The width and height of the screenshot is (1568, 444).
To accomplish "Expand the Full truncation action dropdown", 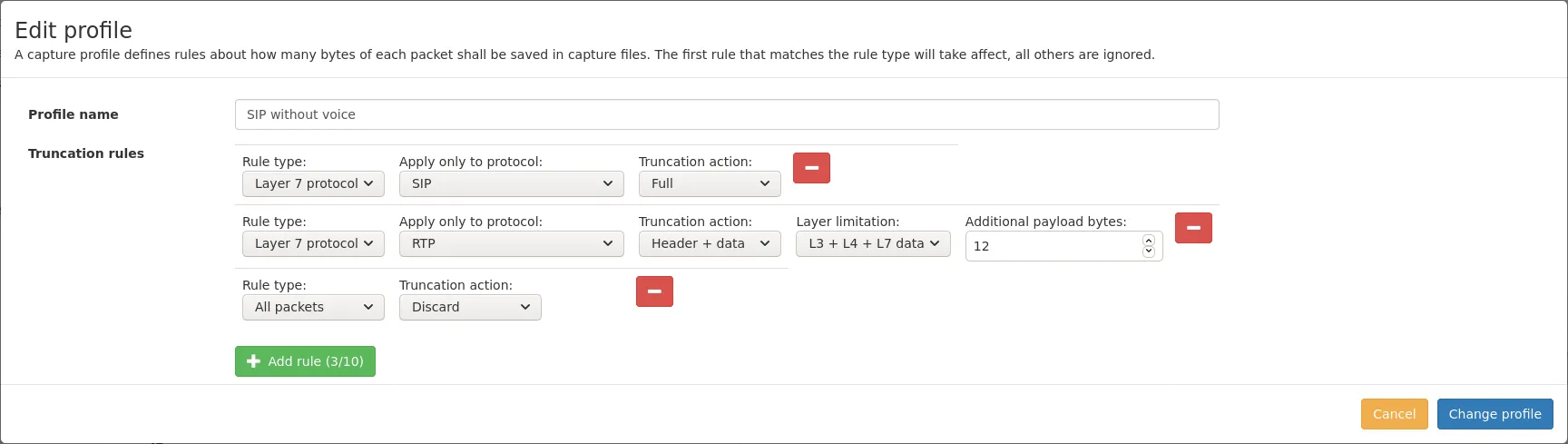I will (709, 183).
